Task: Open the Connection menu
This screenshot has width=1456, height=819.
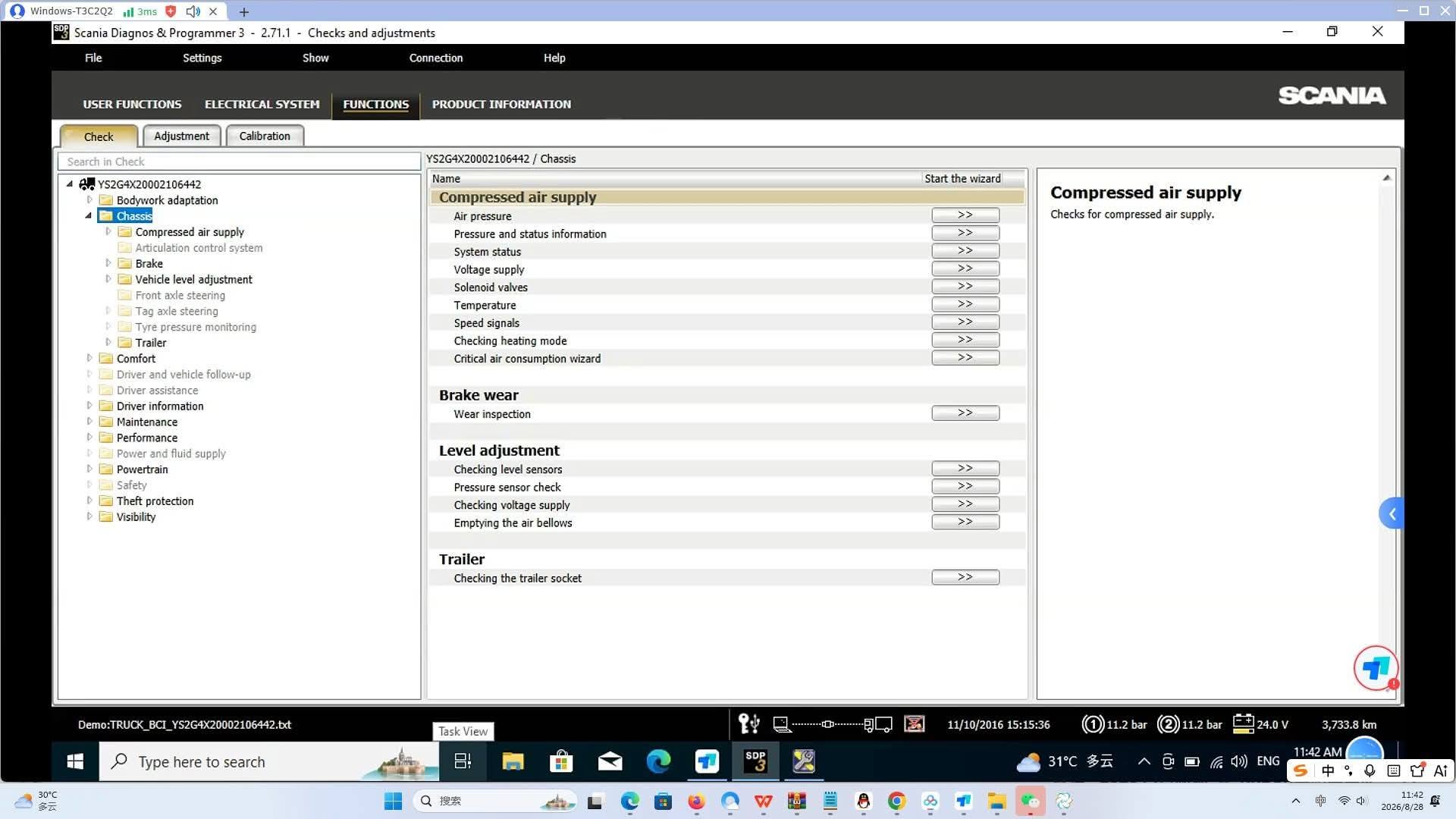Action: 436,58
